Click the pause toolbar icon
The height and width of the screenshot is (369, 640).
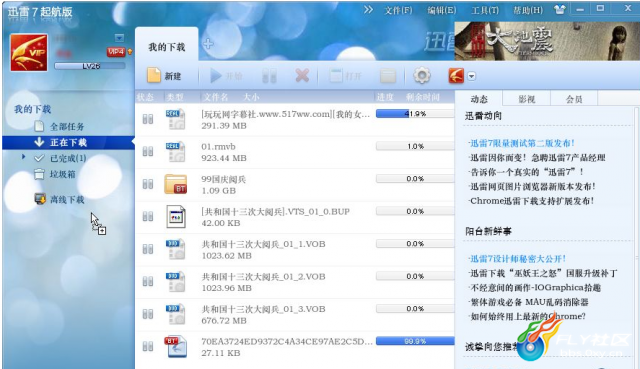269,76
